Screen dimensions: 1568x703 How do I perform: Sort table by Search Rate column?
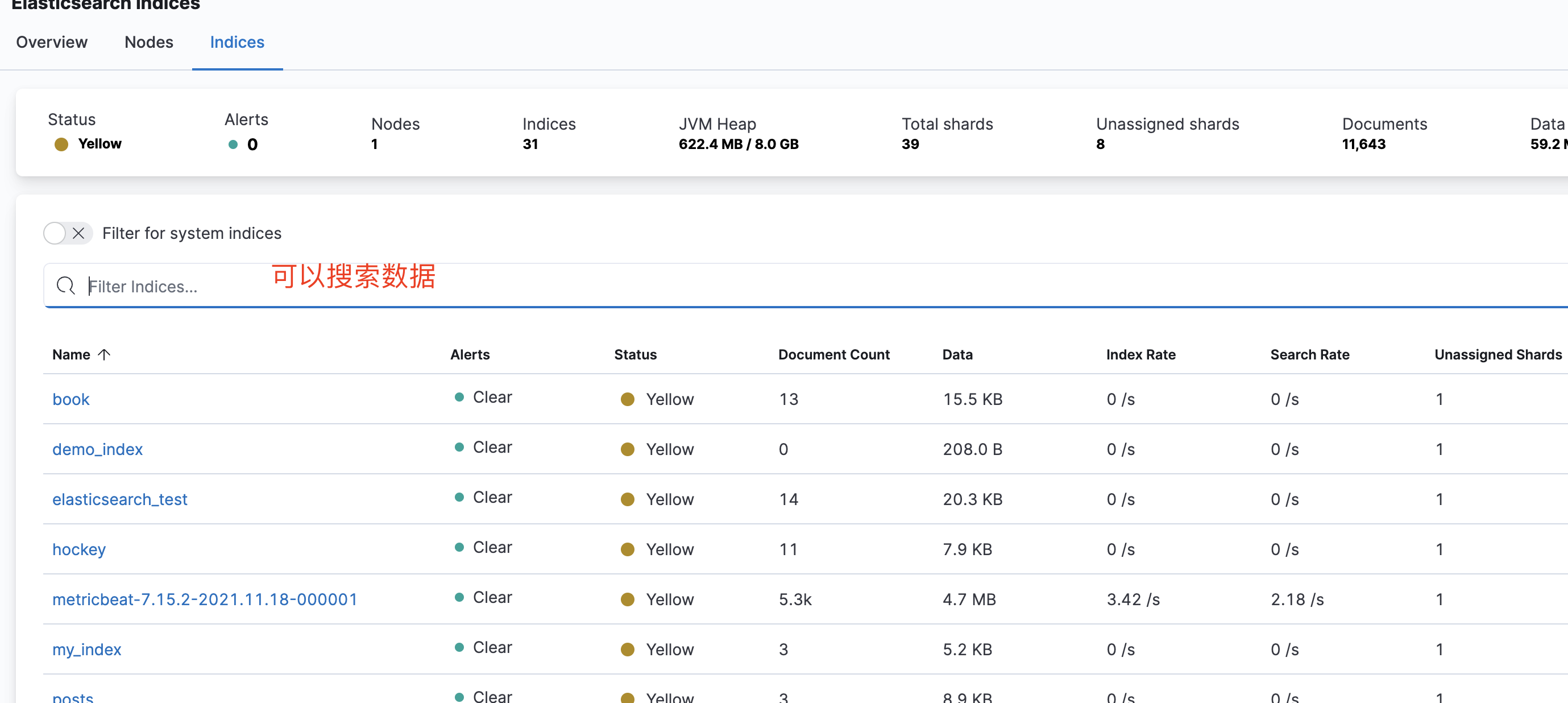(x=1309, y=354)
